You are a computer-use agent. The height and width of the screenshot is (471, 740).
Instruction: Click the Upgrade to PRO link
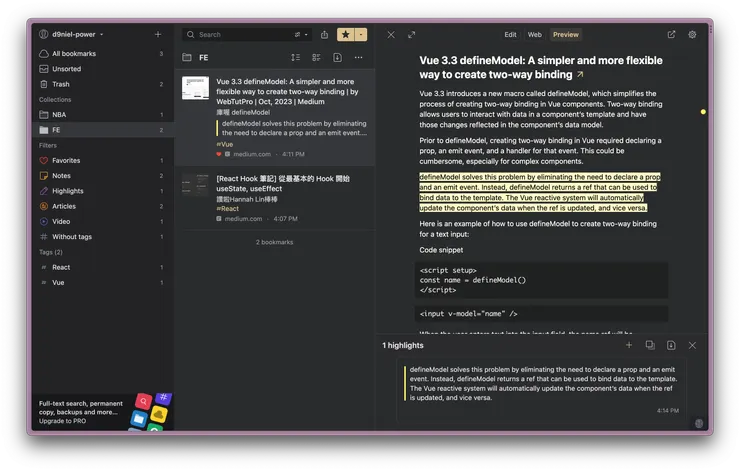pyautogui.click(x=62, y=421)
